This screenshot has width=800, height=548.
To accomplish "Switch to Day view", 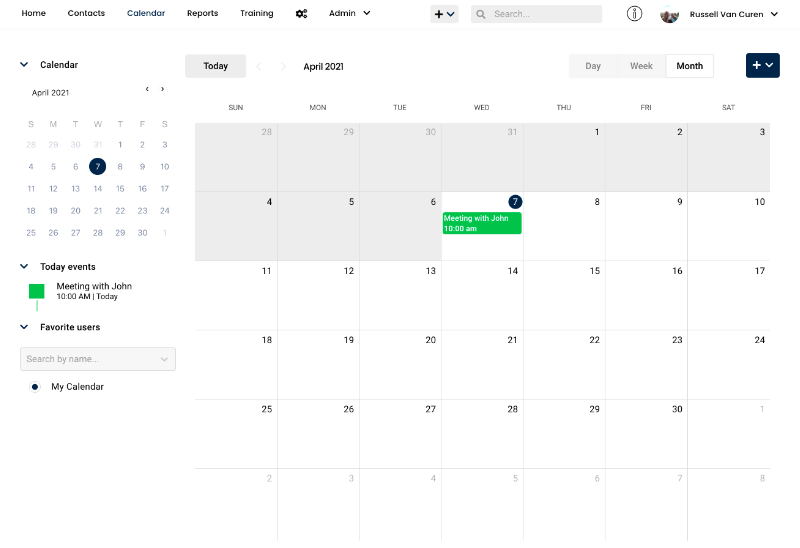I will coord(593,66).
